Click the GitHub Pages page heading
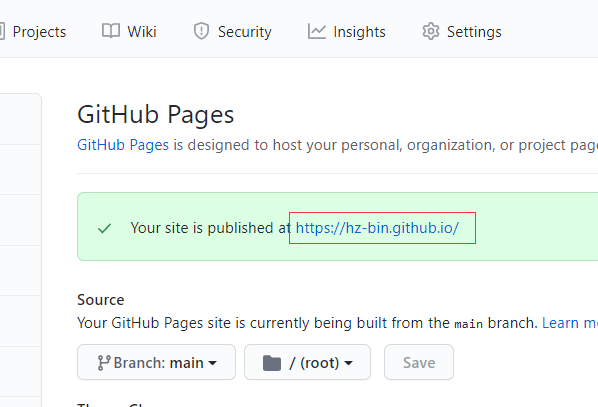The height and width of the screenshot is (407, 598). pyautogui.click(x=156, y=114)
